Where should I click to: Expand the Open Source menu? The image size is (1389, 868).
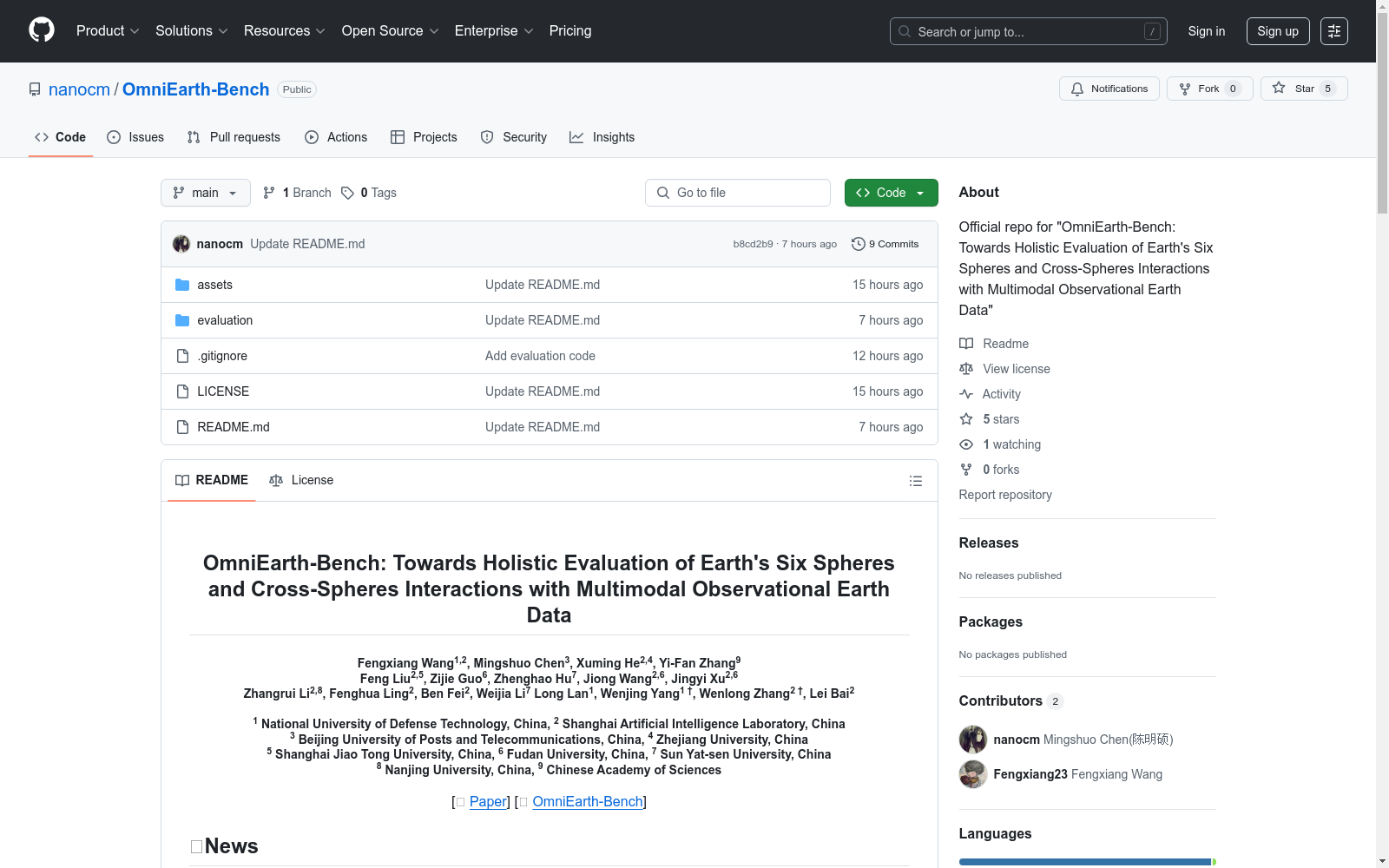tap(391, 31)
